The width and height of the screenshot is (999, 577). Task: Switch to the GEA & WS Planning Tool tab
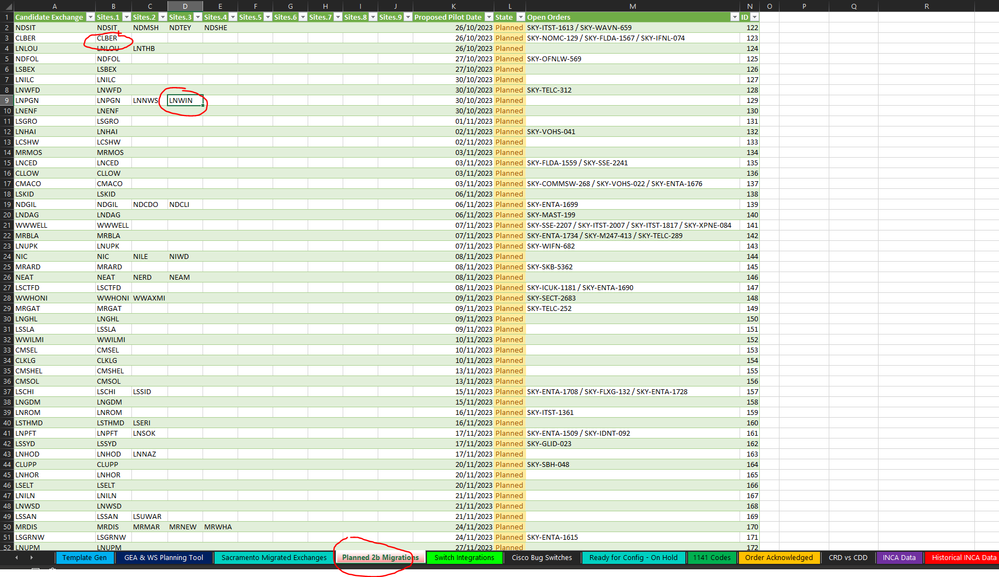164,558
